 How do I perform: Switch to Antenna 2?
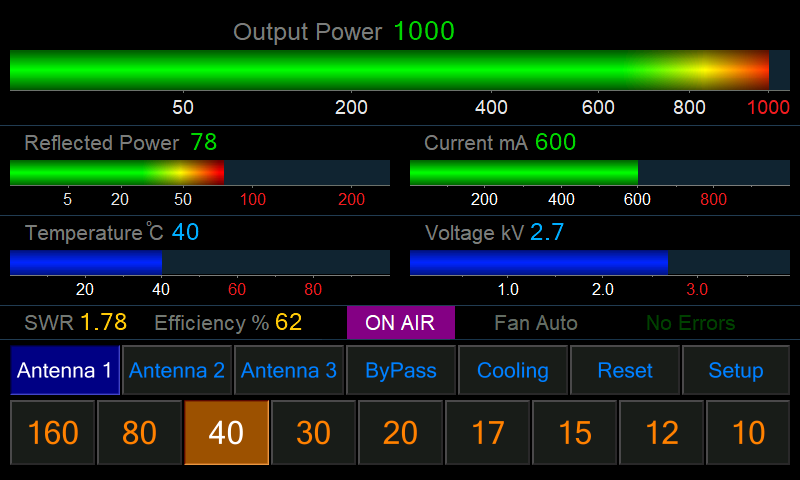177,370
